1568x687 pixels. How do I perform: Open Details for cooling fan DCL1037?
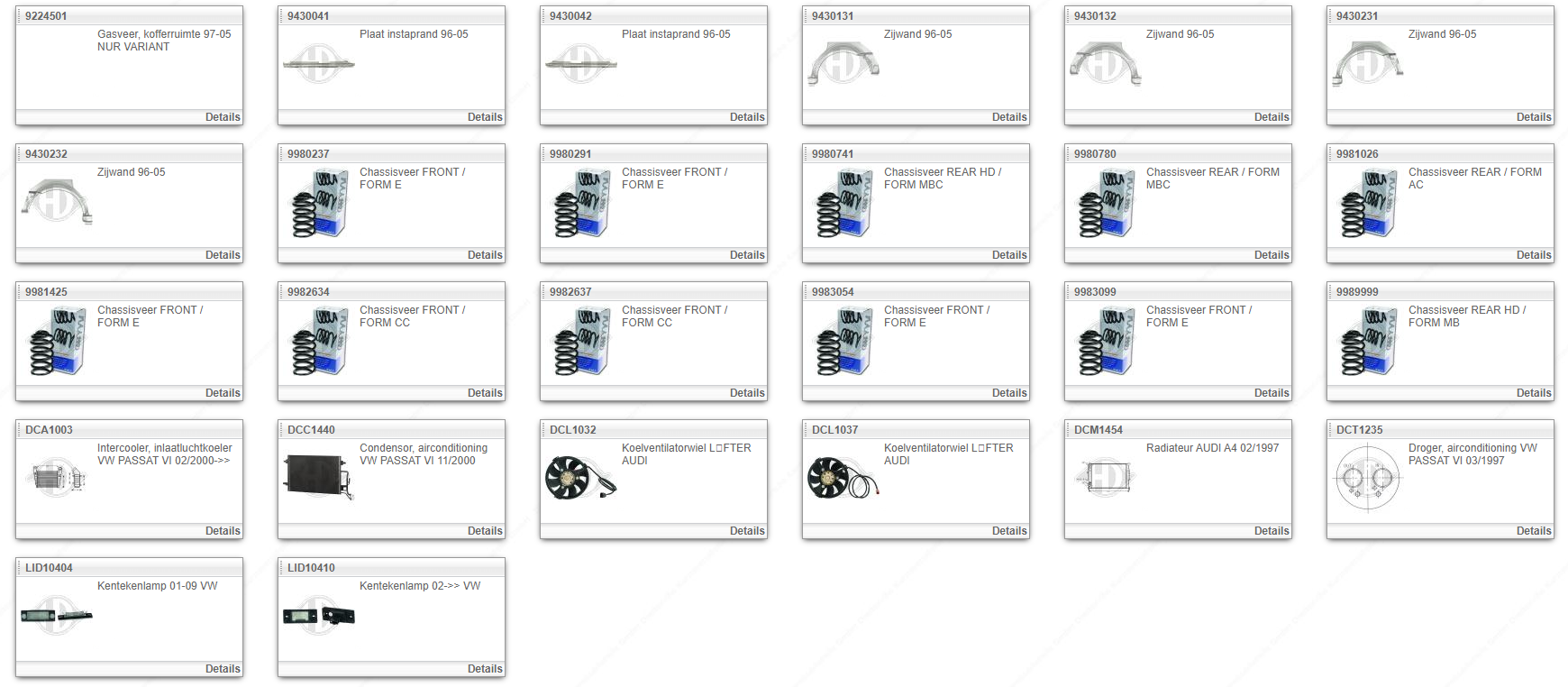(x=1008, y=531)
